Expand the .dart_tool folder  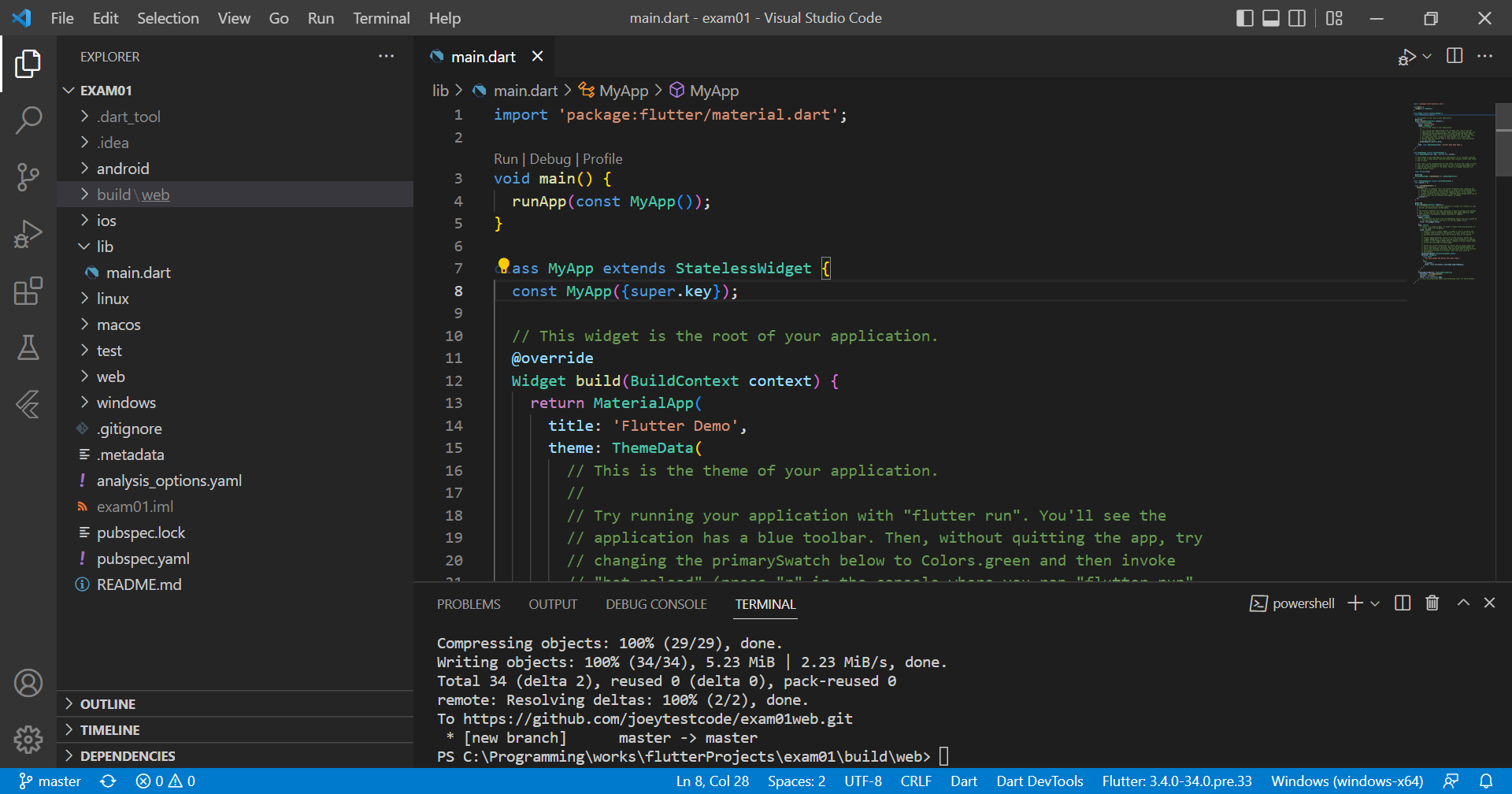point(235,117)
